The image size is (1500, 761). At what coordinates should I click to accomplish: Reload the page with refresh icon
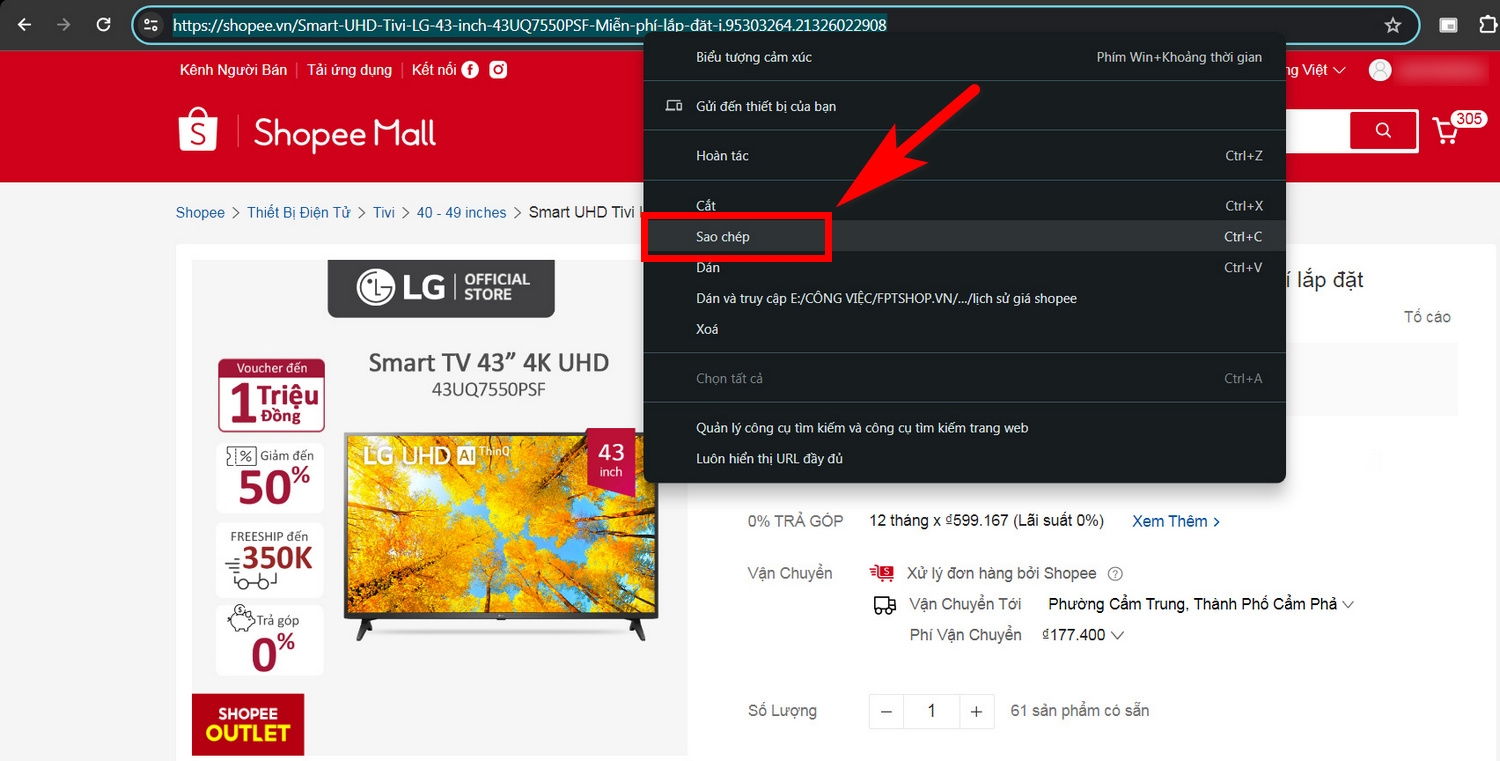(x=103, y=25)
